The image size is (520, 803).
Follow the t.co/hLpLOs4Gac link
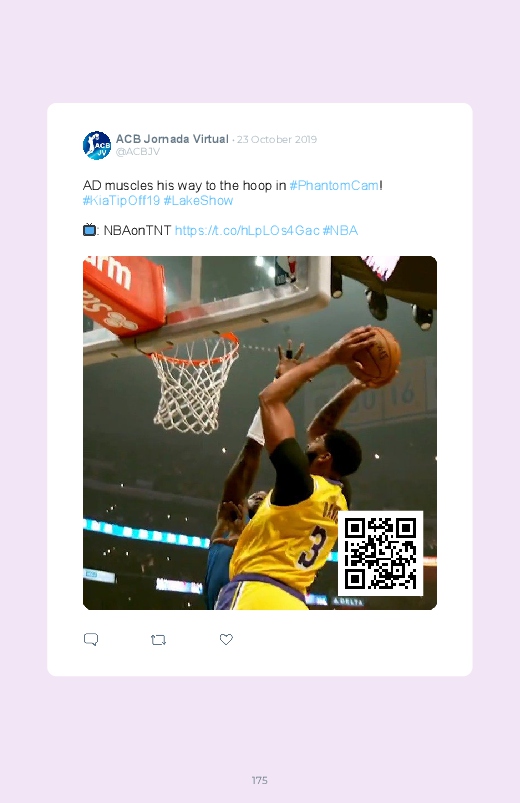coord(247,230)
